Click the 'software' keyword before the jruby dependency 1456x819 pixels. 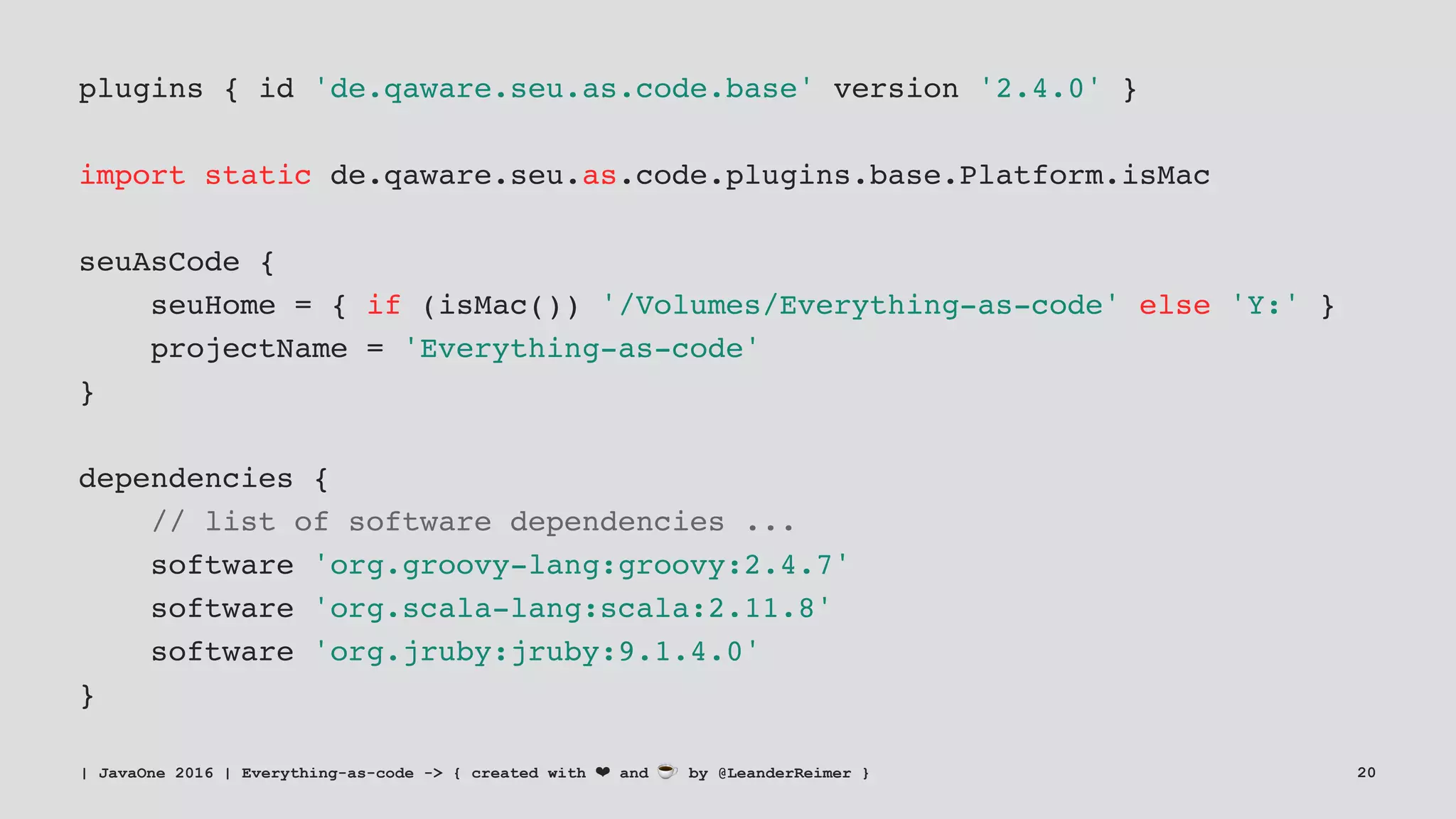click(222, 652)
